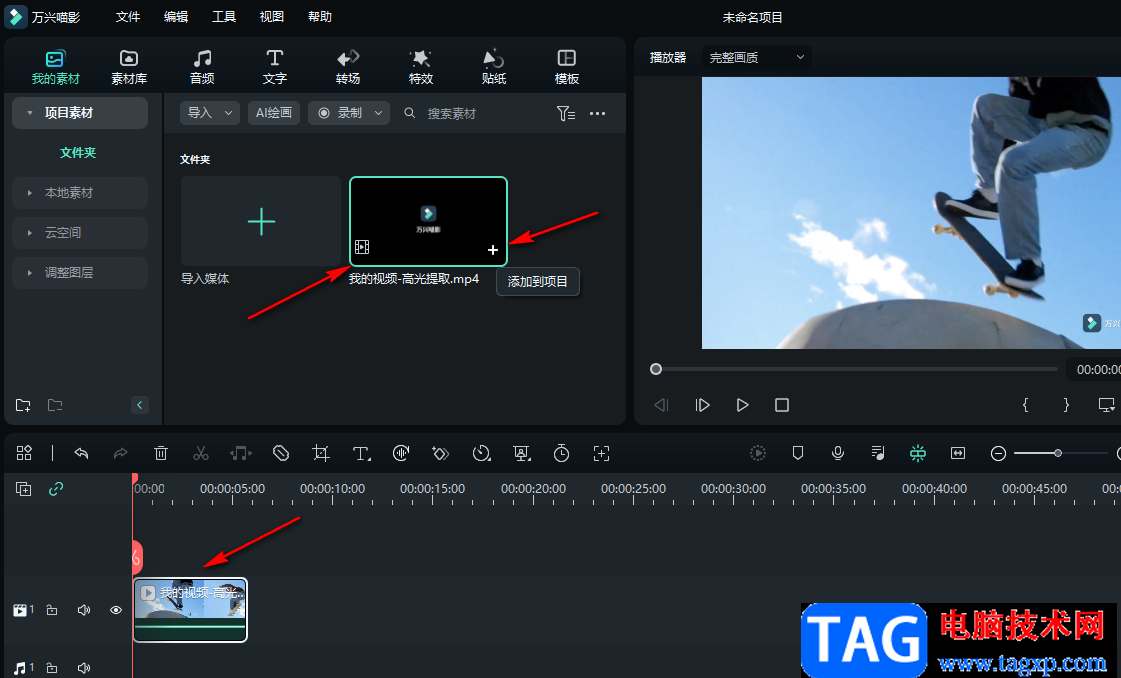Open the 工具 menu
Viewport: 1121px width, 678px height.
tap(224, 16)
